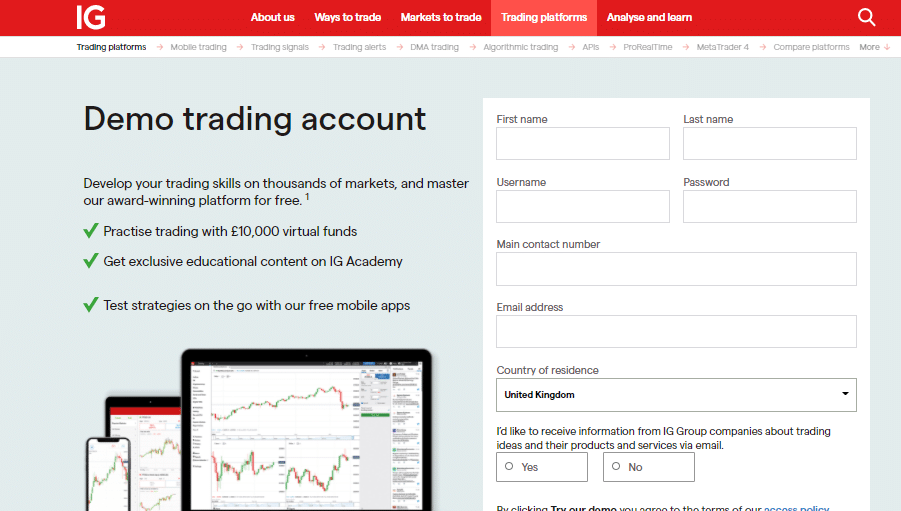
Task: Open the APIs link
Action: 591,47
